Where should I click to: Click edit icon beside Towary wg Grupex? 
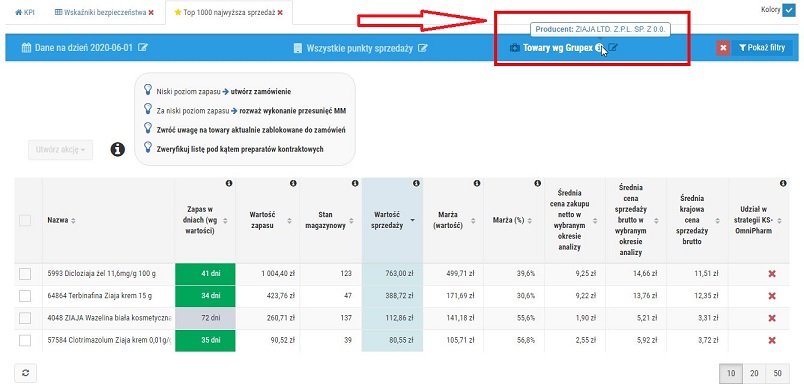point(613,48)
